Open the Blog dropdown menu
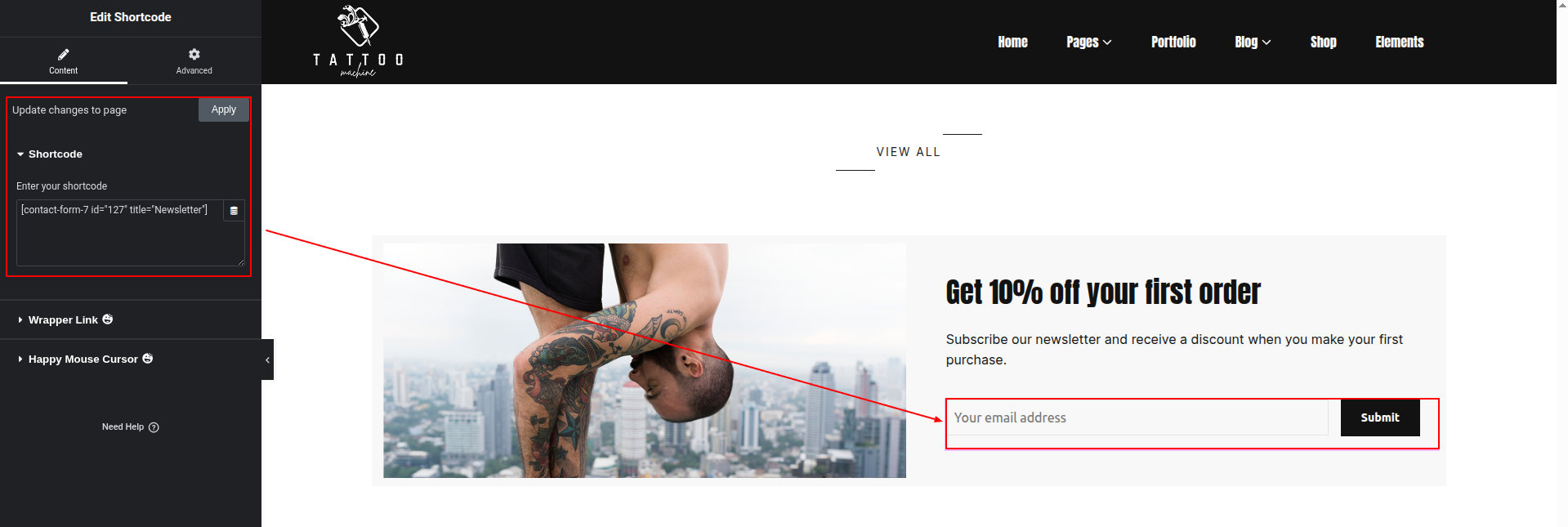The width and height of the screenshot is (1568, 527). pyautogui.click(x=1253, y=42)
